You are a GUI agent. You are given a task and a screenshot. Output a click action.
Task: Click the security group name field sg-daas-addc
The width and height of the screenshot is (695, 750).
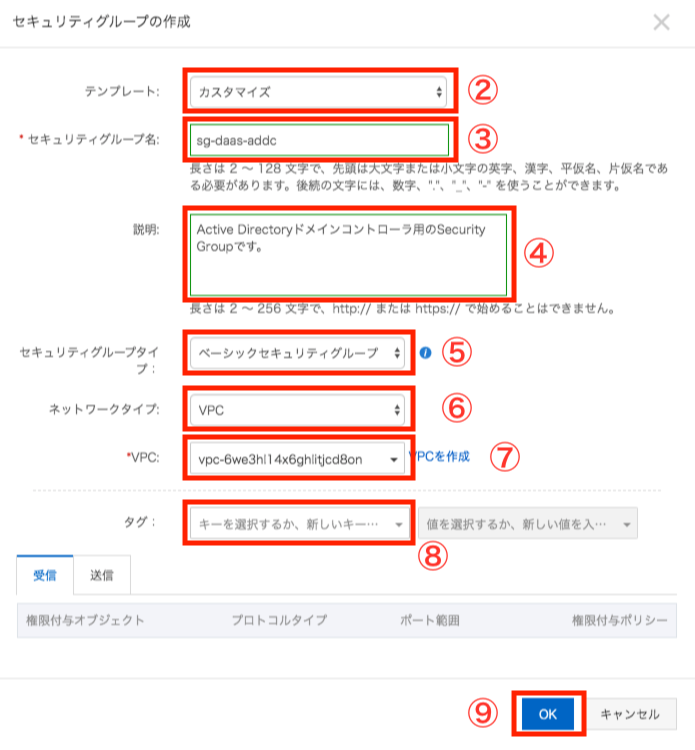(x=319, y=140)
